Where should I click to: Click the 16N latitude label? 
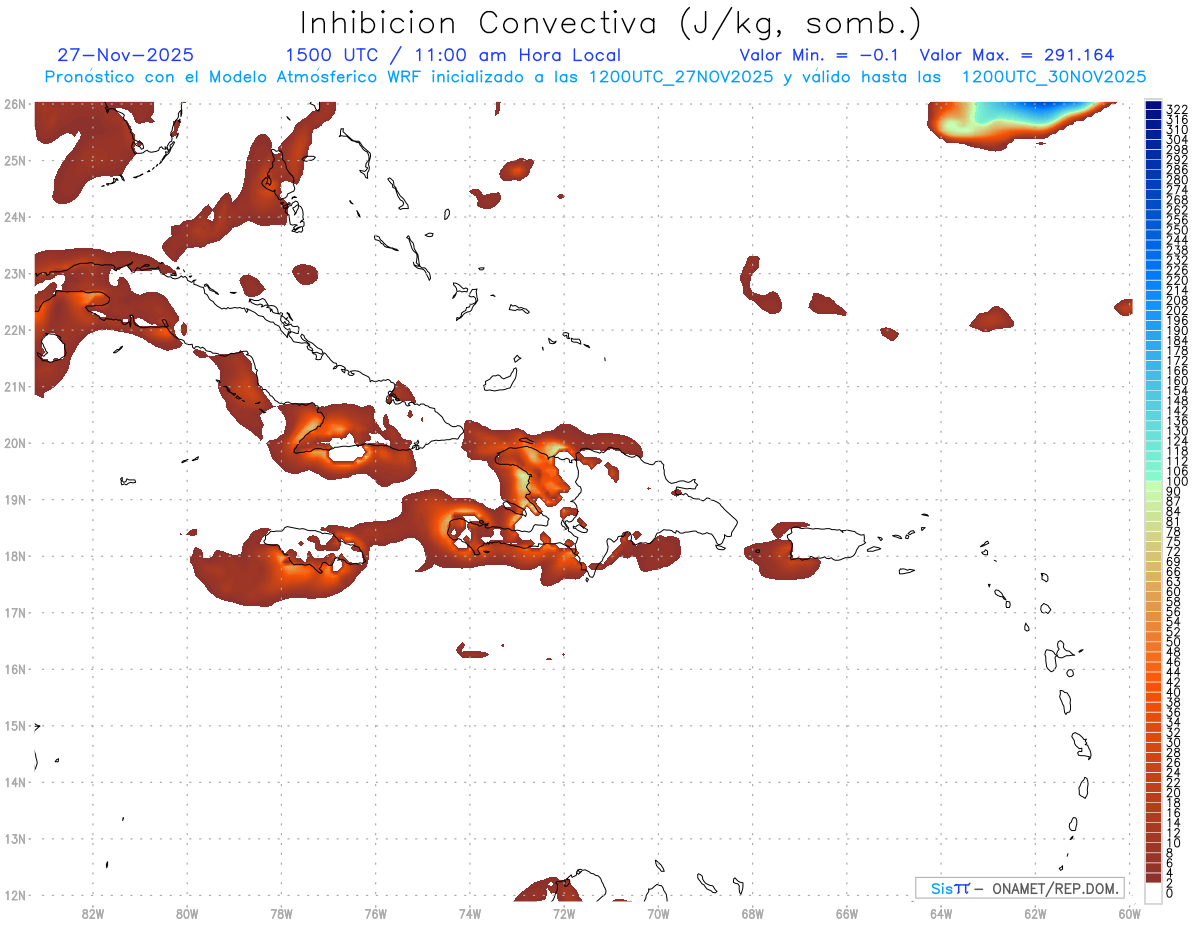[15, 669]
